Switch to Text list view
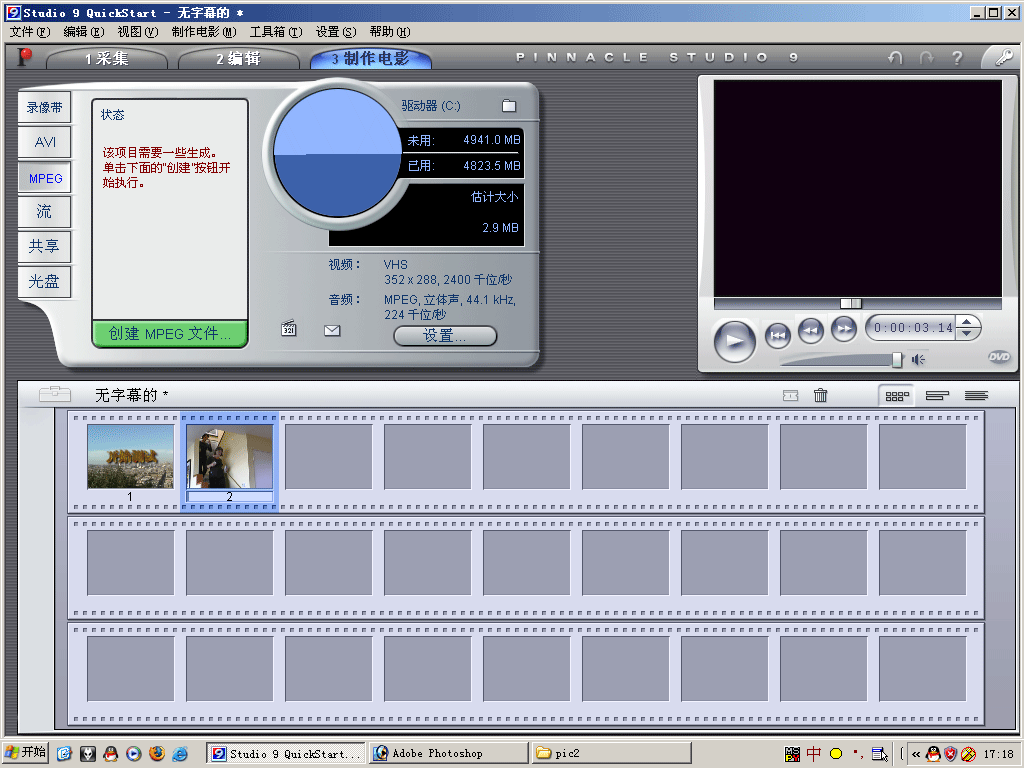The width and height of the screenshot is (1024, 768). [x=976, y=396]
